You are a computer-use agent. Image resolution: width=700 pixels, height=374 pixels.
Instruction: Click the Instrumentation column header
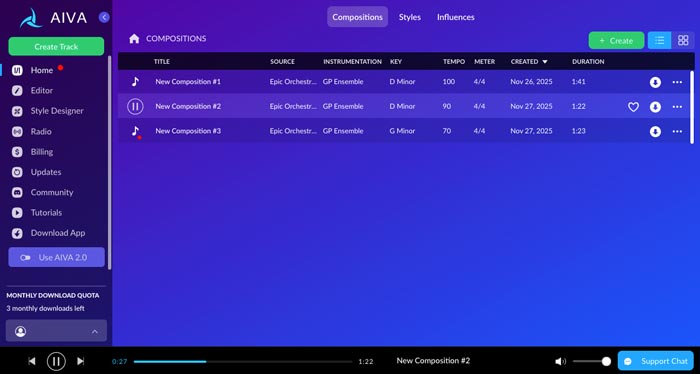click(352, 62)
